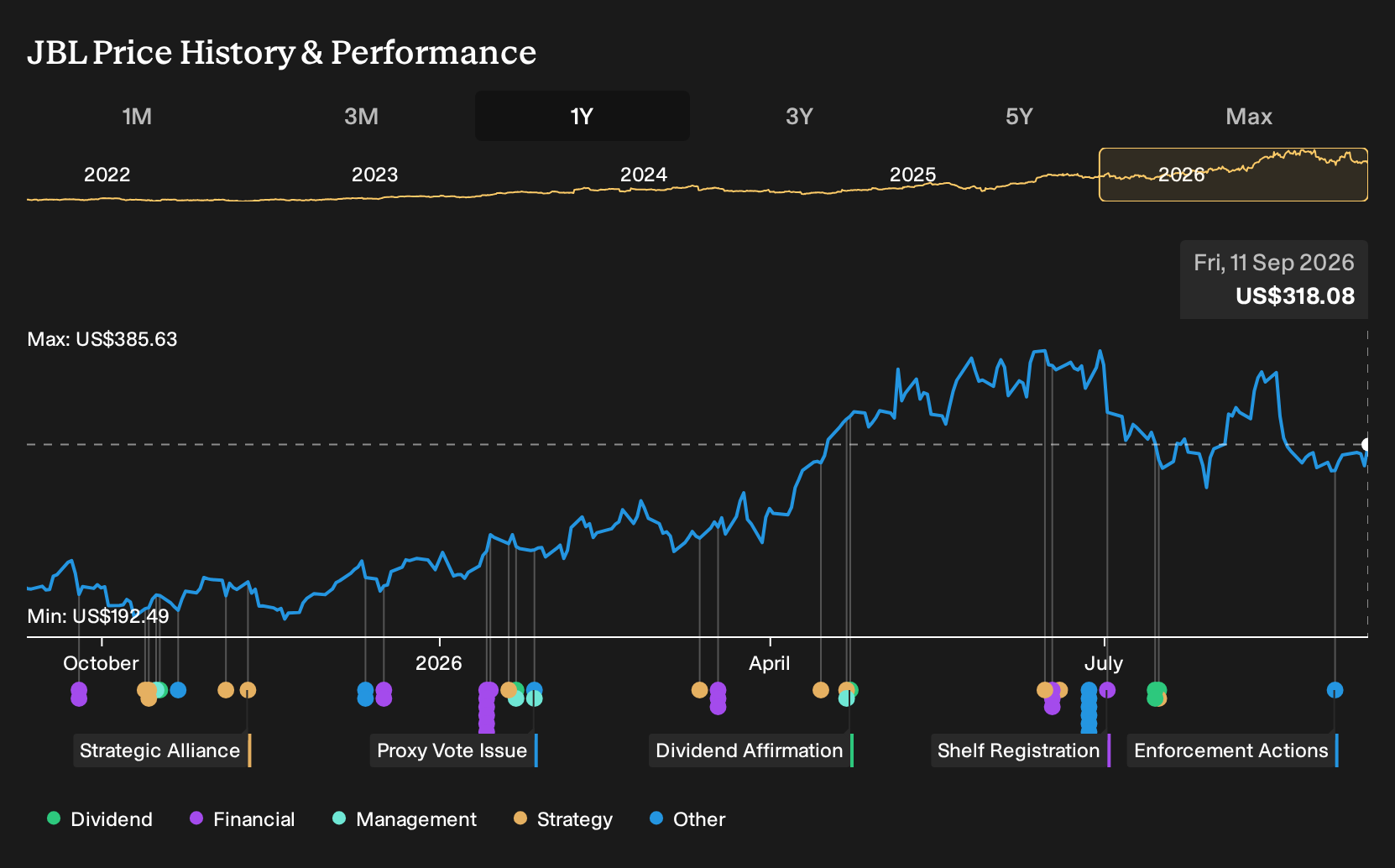Click the October axis label
This screenshot has width=1395, height=868.
pyautogui.click(x=101, y=663)
